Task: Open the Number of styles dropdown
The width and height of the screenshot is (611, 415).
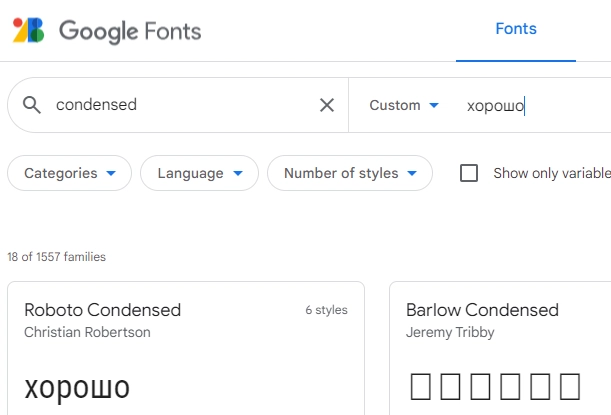Action: pos(350,173)
